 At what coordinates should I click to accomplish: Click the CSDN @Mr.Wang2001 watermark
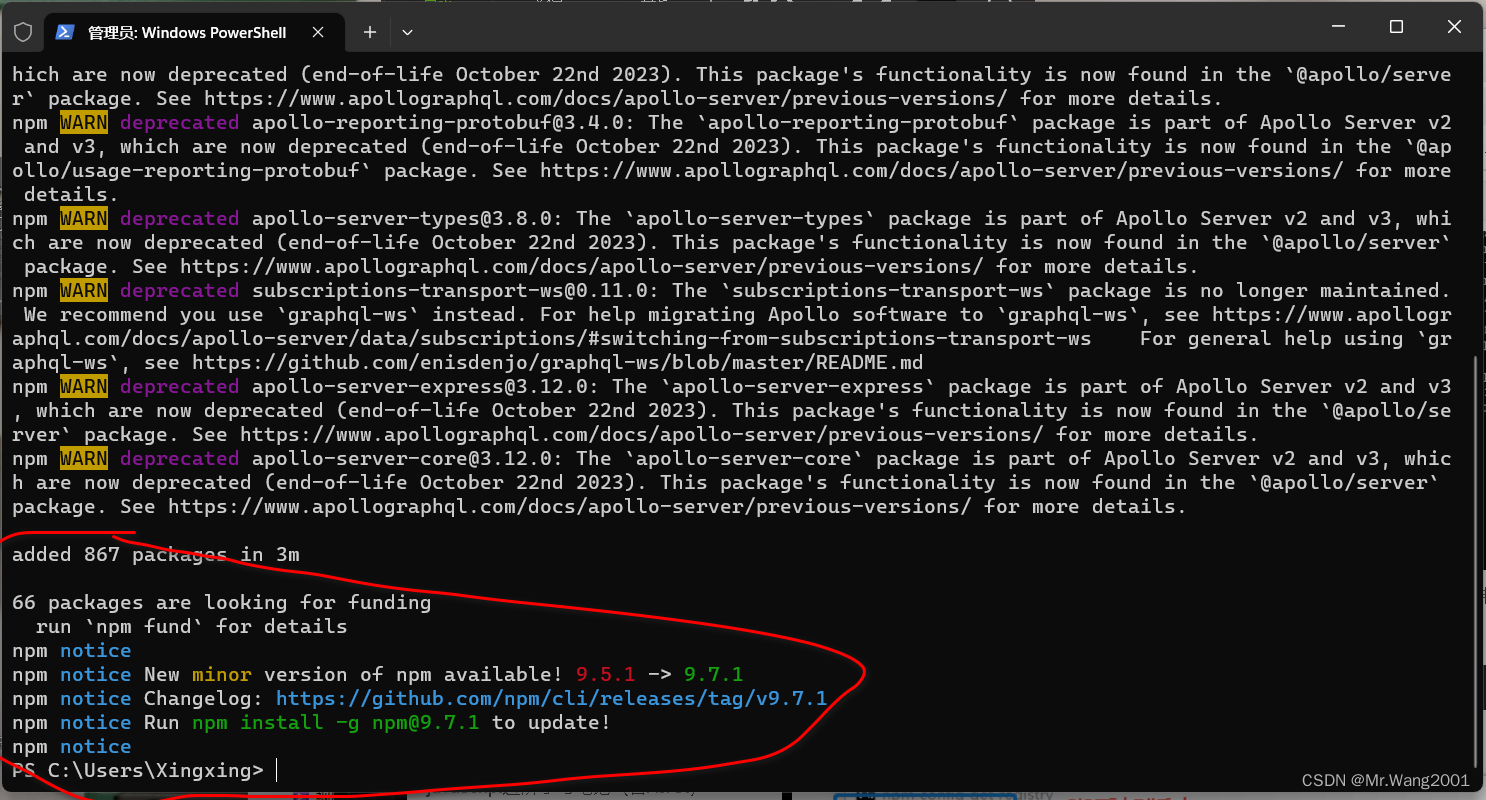[1385, 779]
